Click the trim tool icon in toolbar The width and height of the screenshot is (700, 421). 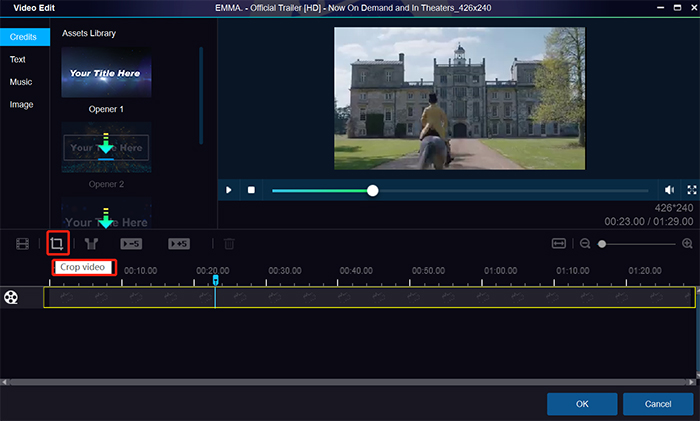pos(93,243)
